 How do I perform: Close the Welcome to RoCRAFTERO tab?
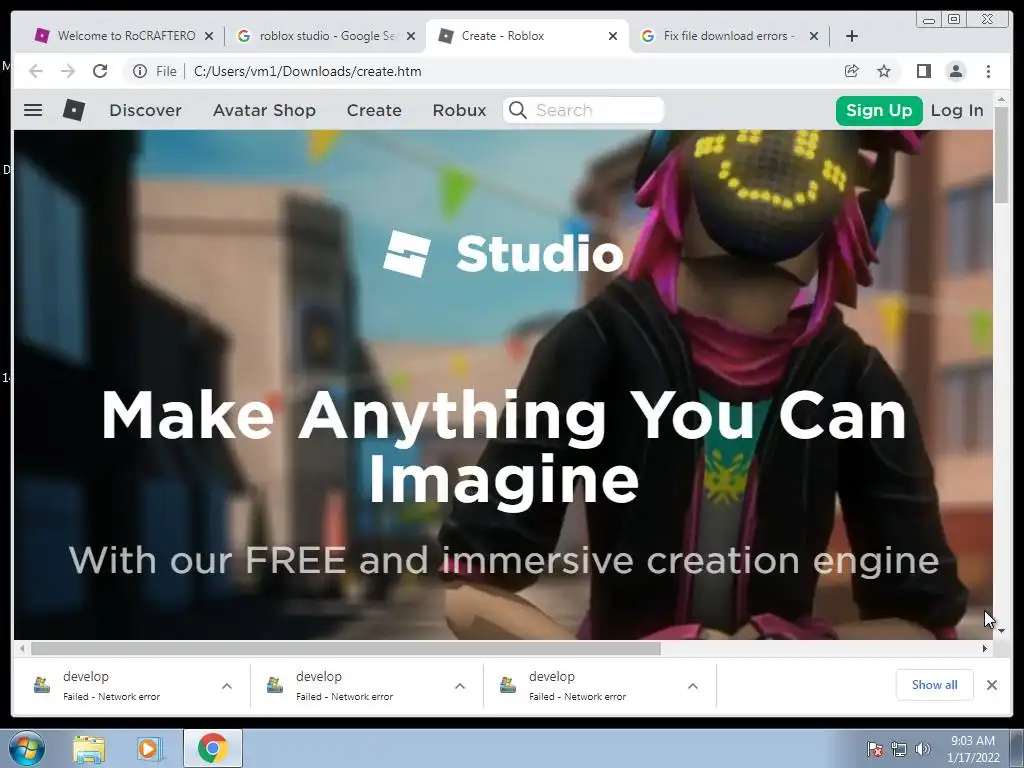click(209, 36)
